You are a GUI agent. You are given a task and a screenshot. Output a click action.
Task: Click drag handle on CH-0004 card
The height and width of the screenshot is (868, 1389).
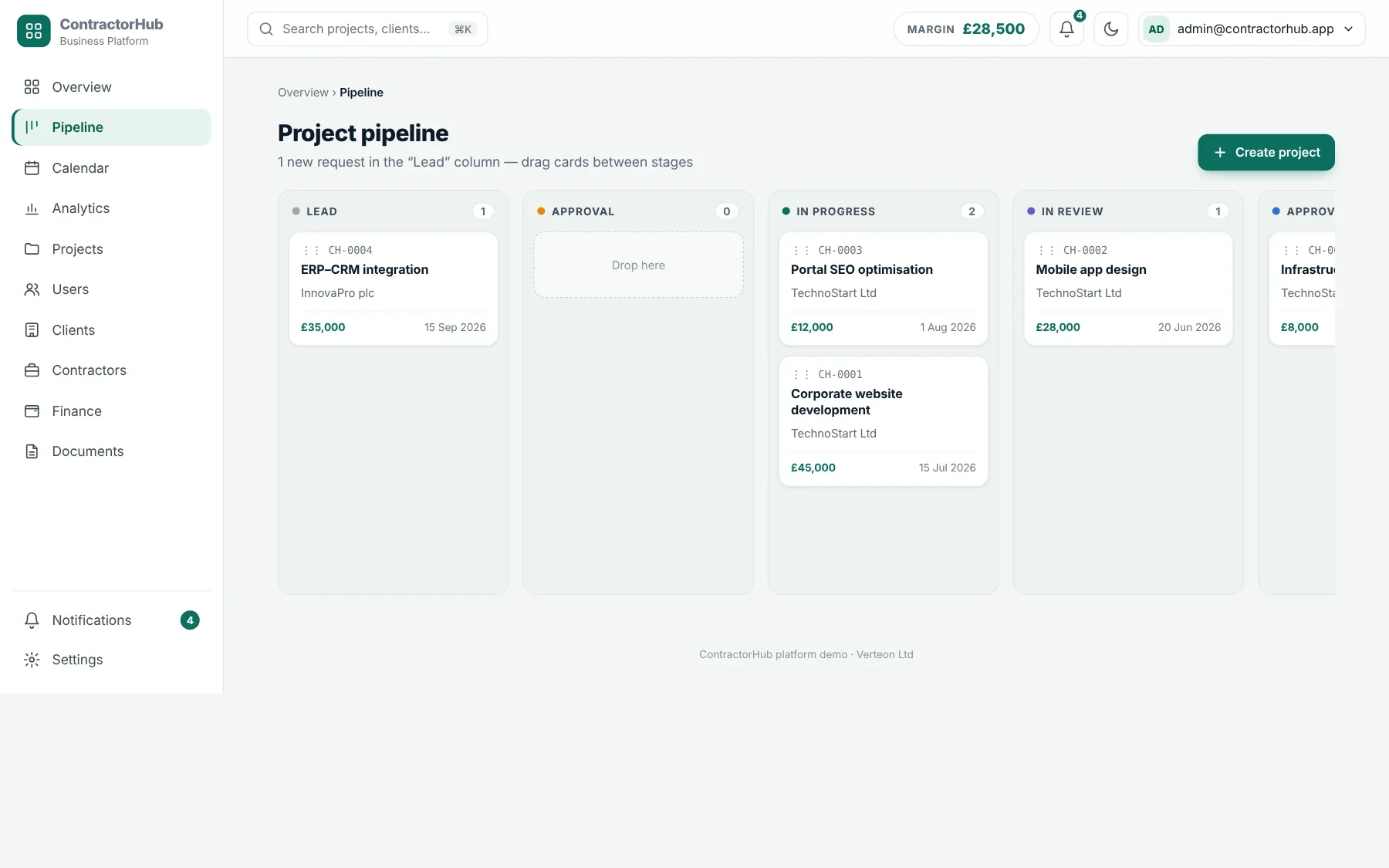(311, 251)
